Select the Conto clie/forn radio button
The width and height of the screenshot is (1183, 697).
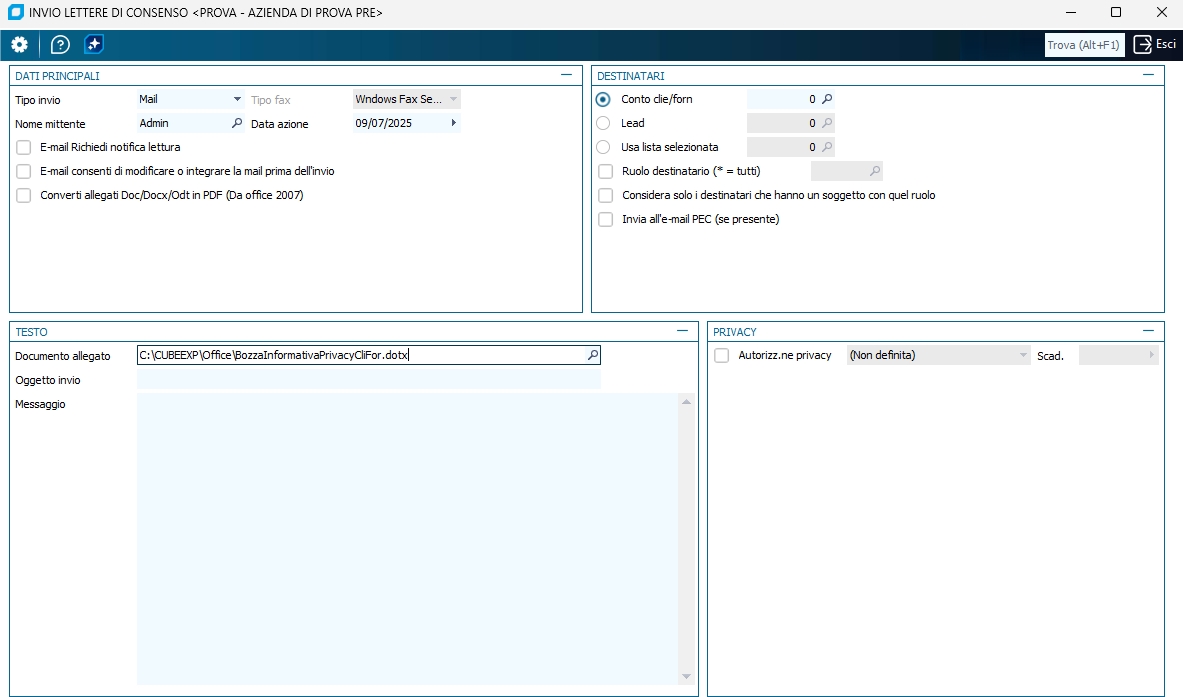[603, 99]
